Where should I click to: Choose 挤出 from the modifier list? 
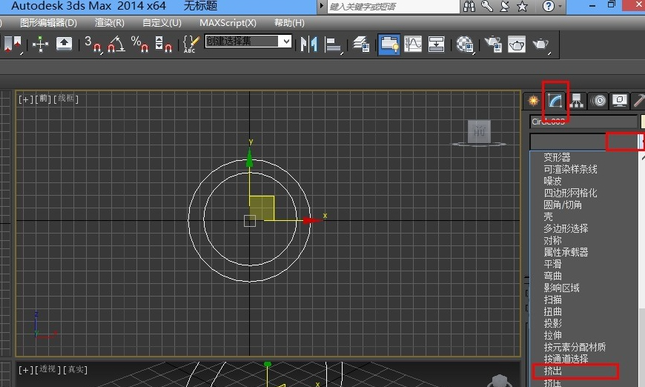[x=552, y=371]
